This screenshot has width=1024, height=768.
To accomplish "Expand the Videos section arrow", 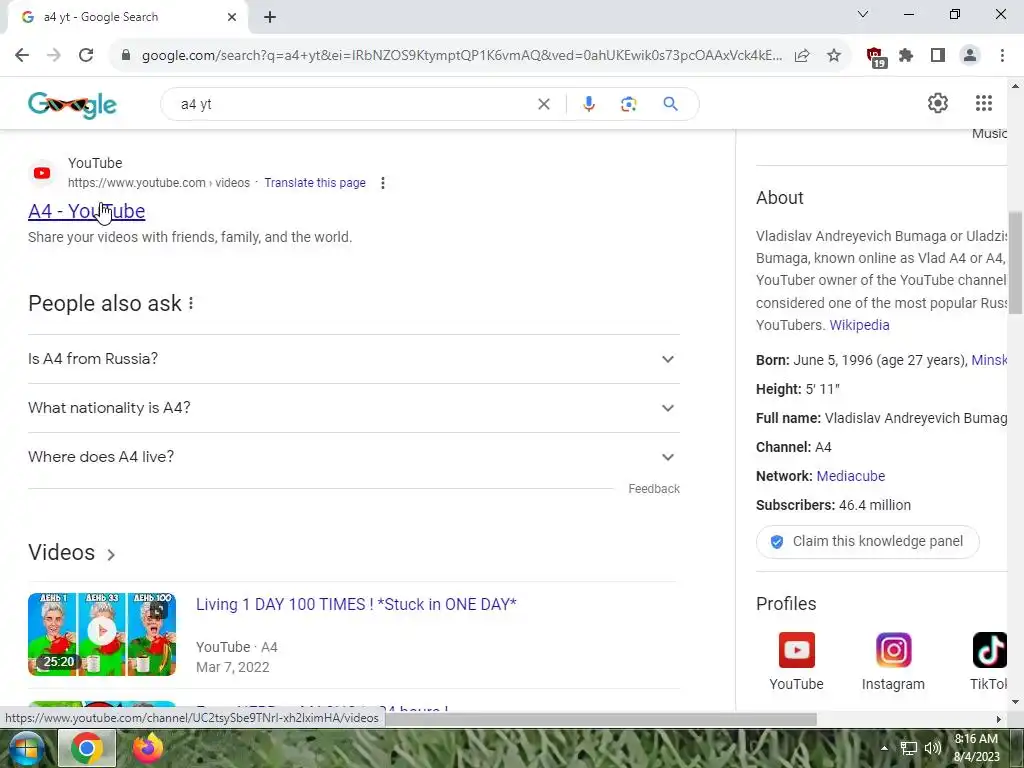I will tap(111, 554).
